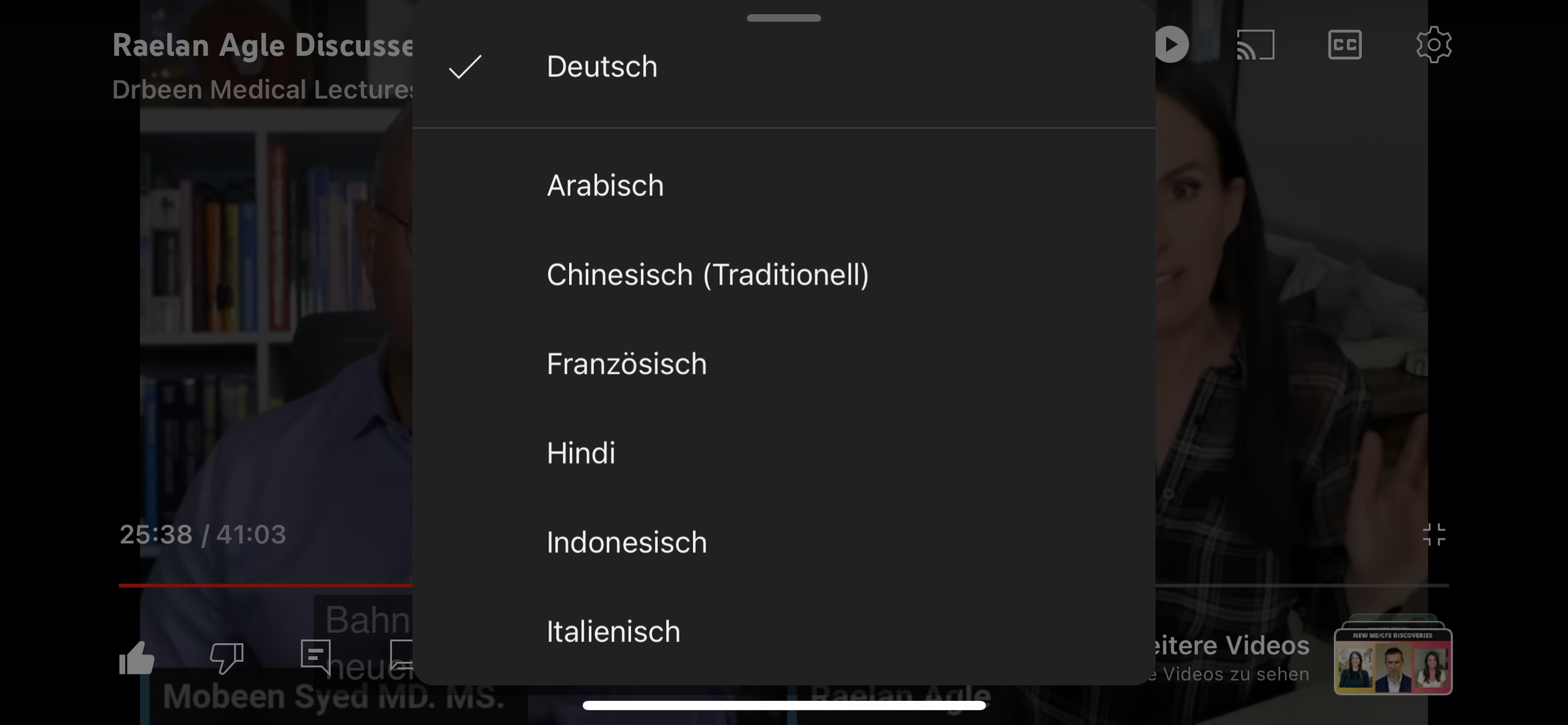Image resolution: width=1568 pixels, height=725 pixels.
Task: Select Hindi from the language list
Action: (580, 453)
